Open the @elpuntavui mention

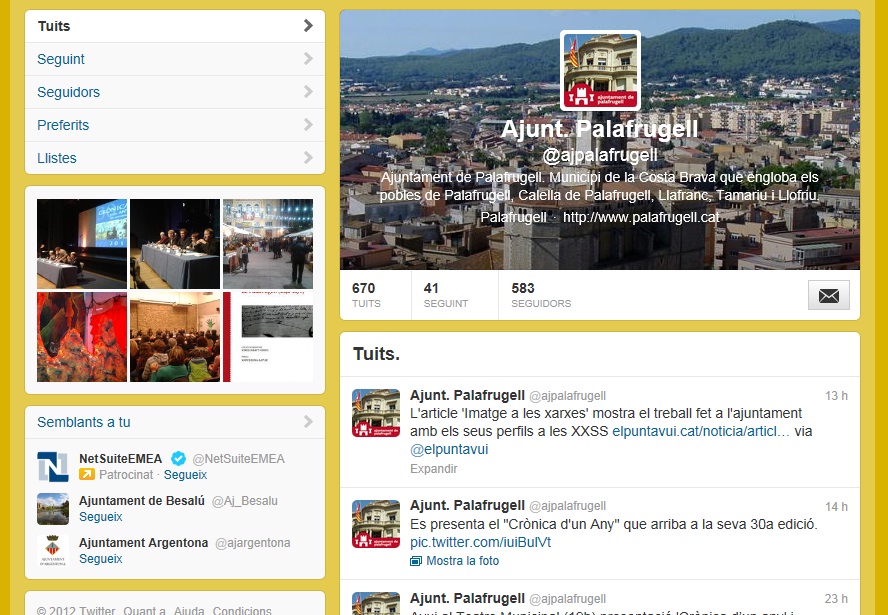pos(449,450)
